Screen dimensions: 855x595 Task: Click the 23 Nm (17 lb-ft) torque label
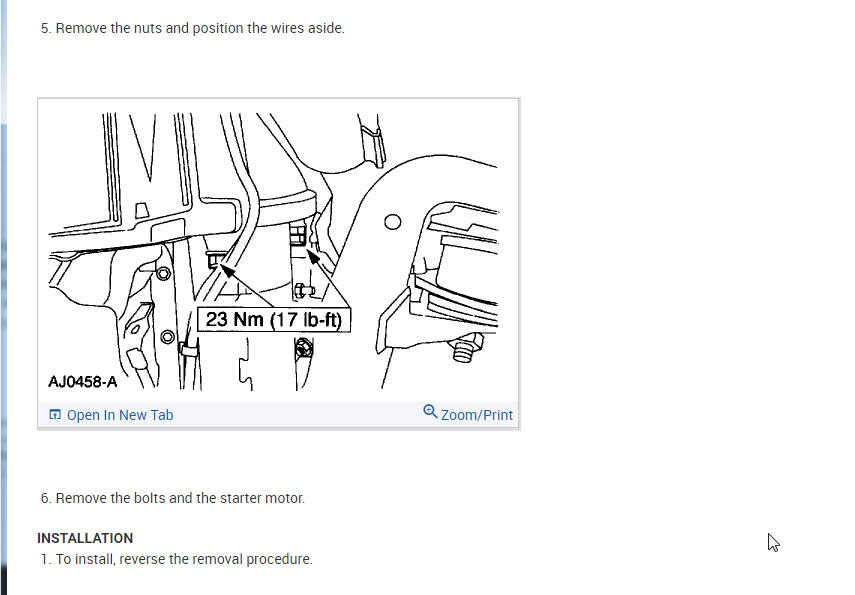pyautogui.click(x=274, y=320)
